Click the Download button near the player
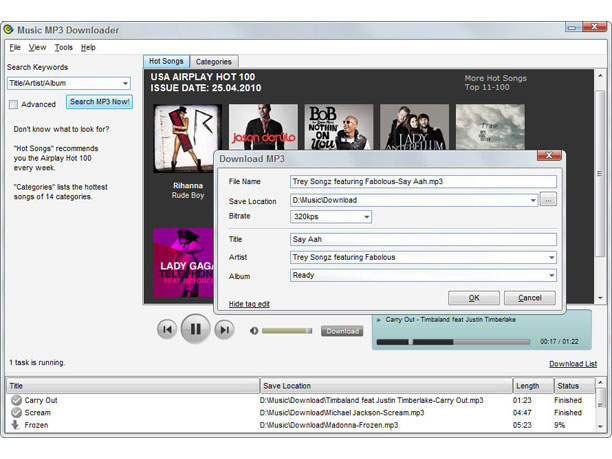Image resolution: width=612 pixels, height=459 pixels. point(342,331)
